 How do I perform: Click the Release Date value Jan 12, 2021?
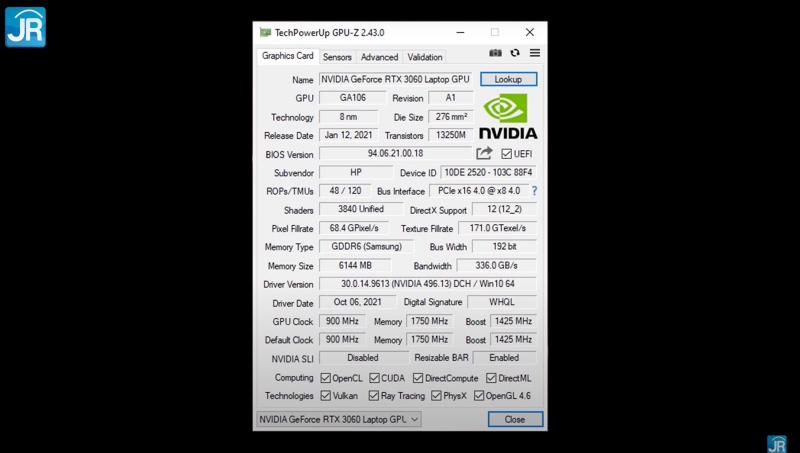(348, 135)
